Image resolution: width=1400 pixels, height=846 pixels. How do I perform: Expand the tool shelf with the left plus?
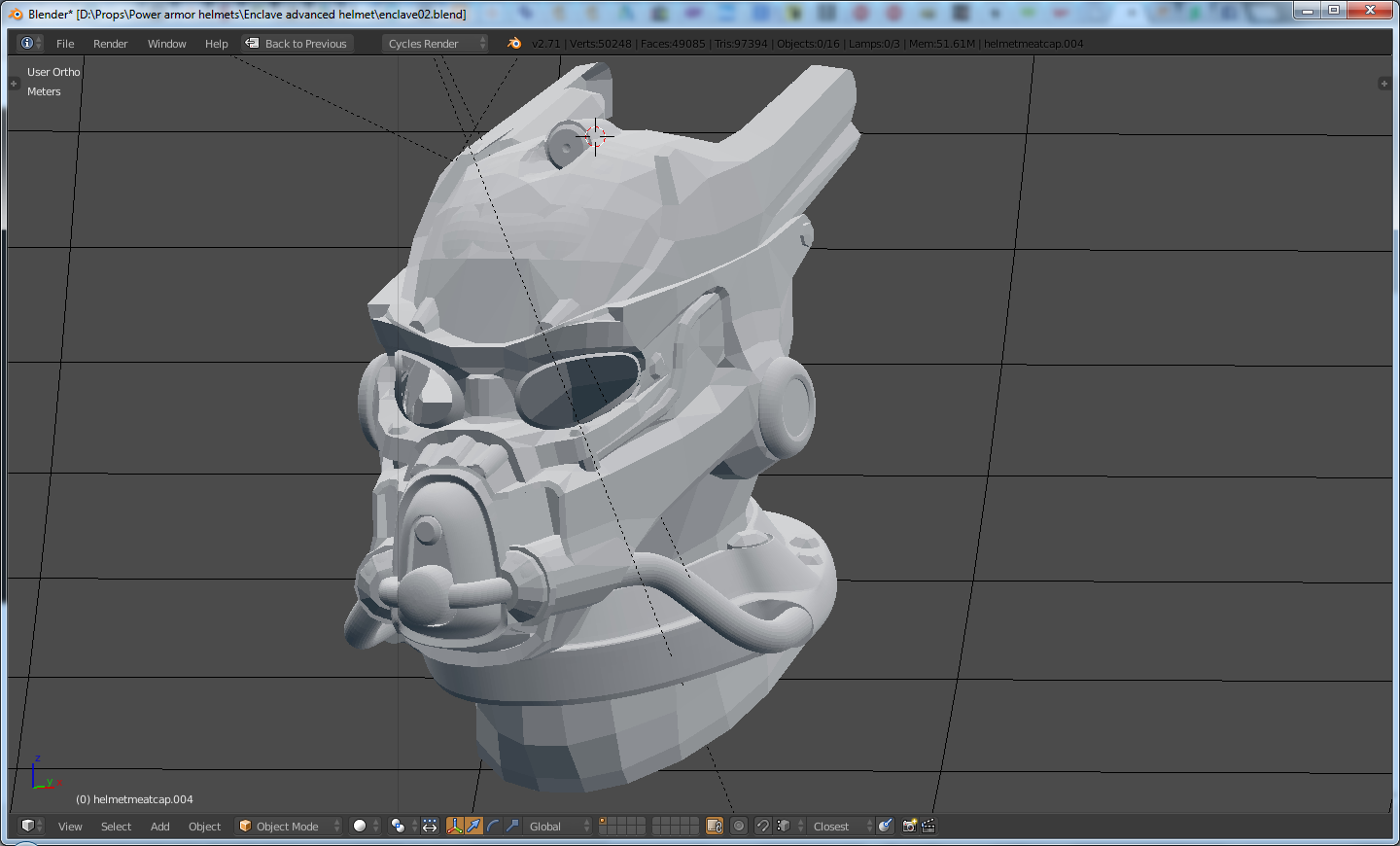coord(14,84)
